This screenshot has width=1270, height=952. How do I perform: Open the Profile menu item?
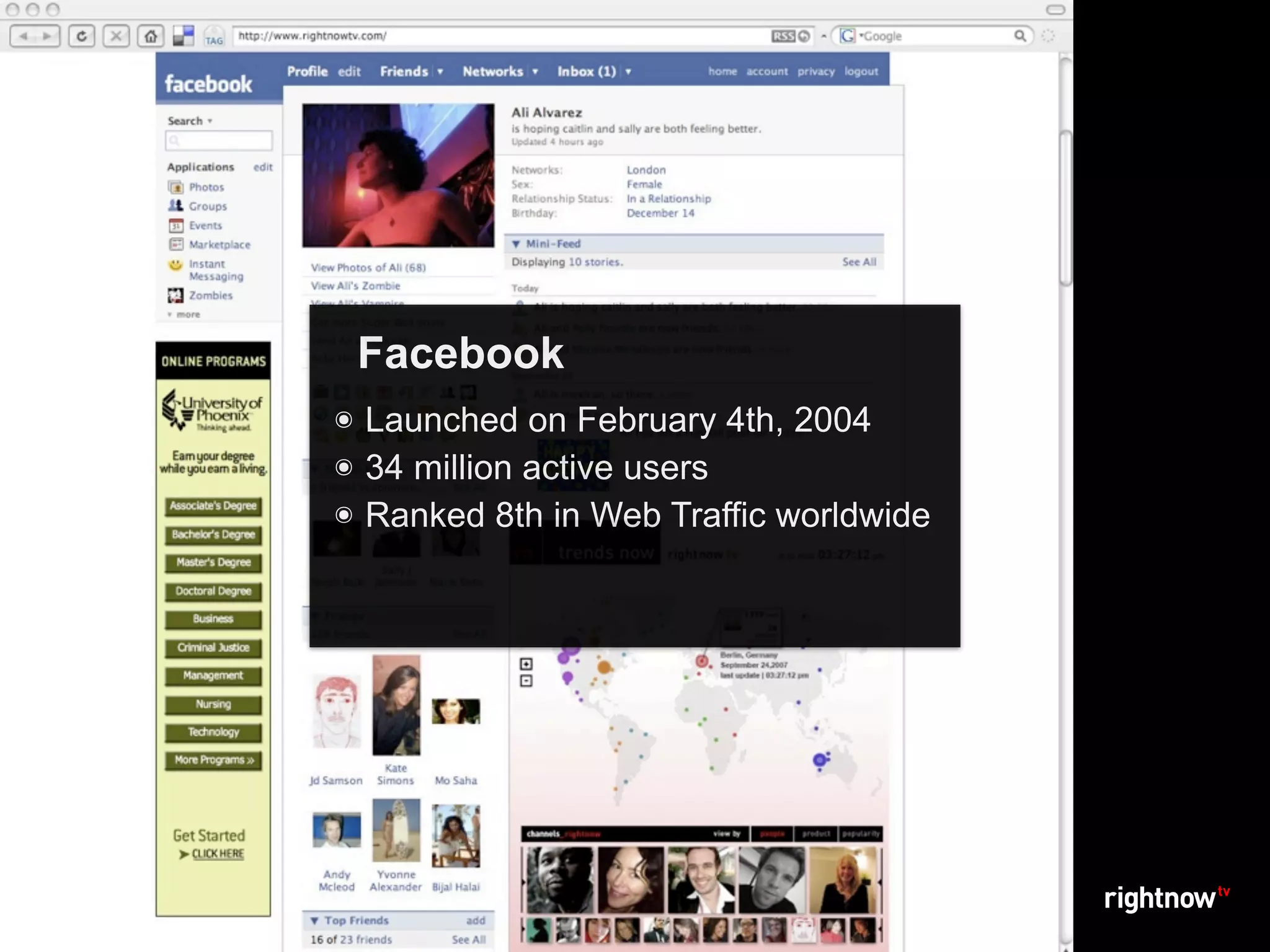point(308,71)
